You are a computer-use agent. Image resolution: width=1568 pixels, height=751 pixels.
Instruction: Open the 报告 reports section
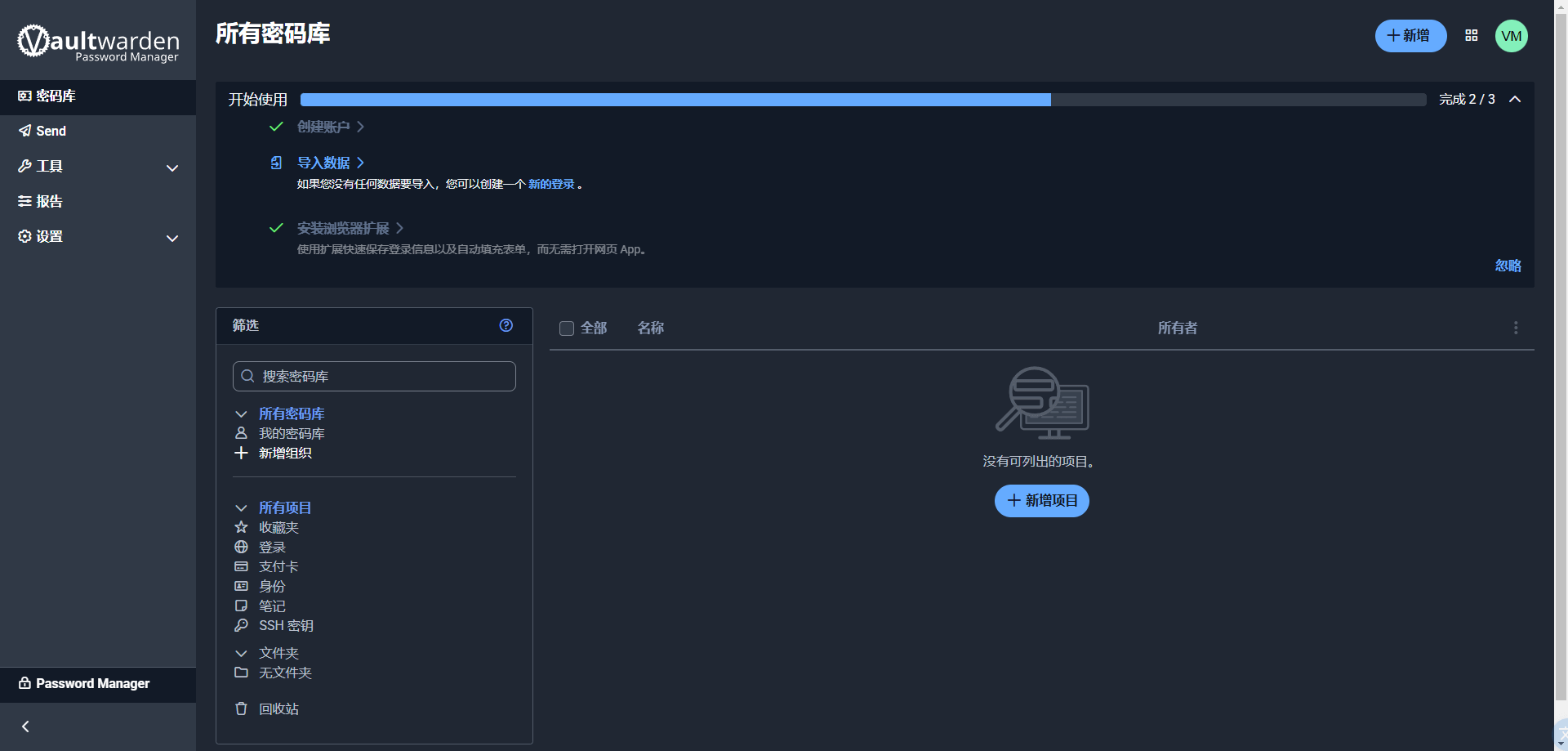pyautogui.click(x=49, y=201)
